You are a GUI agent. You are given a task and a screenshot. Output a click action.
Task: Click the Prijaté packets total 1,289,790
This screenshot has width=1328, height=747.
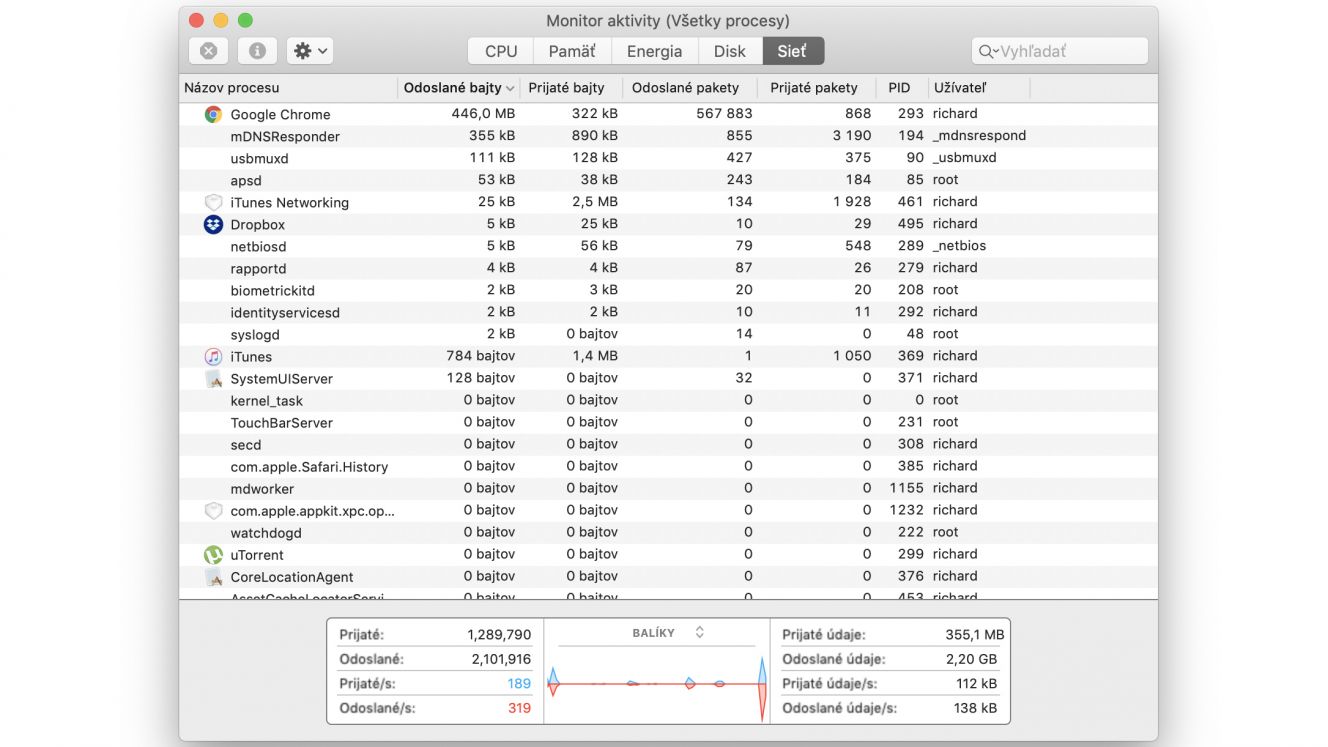(499, 635)
